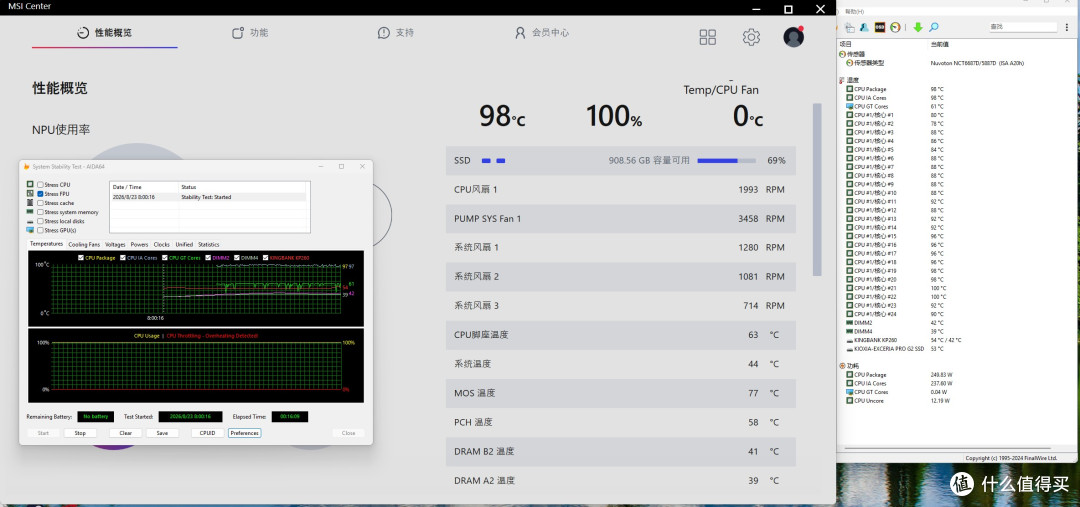1080x507 pixels.
Task: Open the Clocks tab
Action: [x=162, y=245]
